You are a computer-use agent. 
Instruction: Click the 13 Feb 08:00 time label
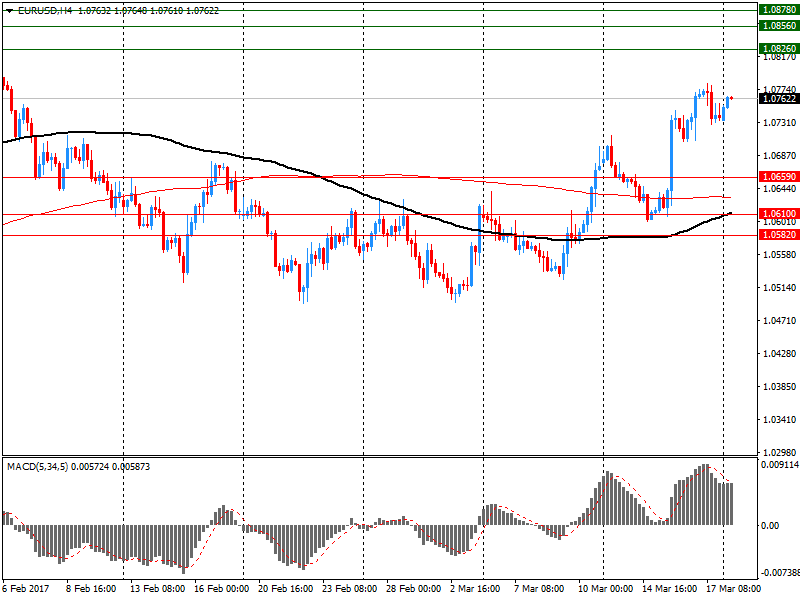[158, 589]
